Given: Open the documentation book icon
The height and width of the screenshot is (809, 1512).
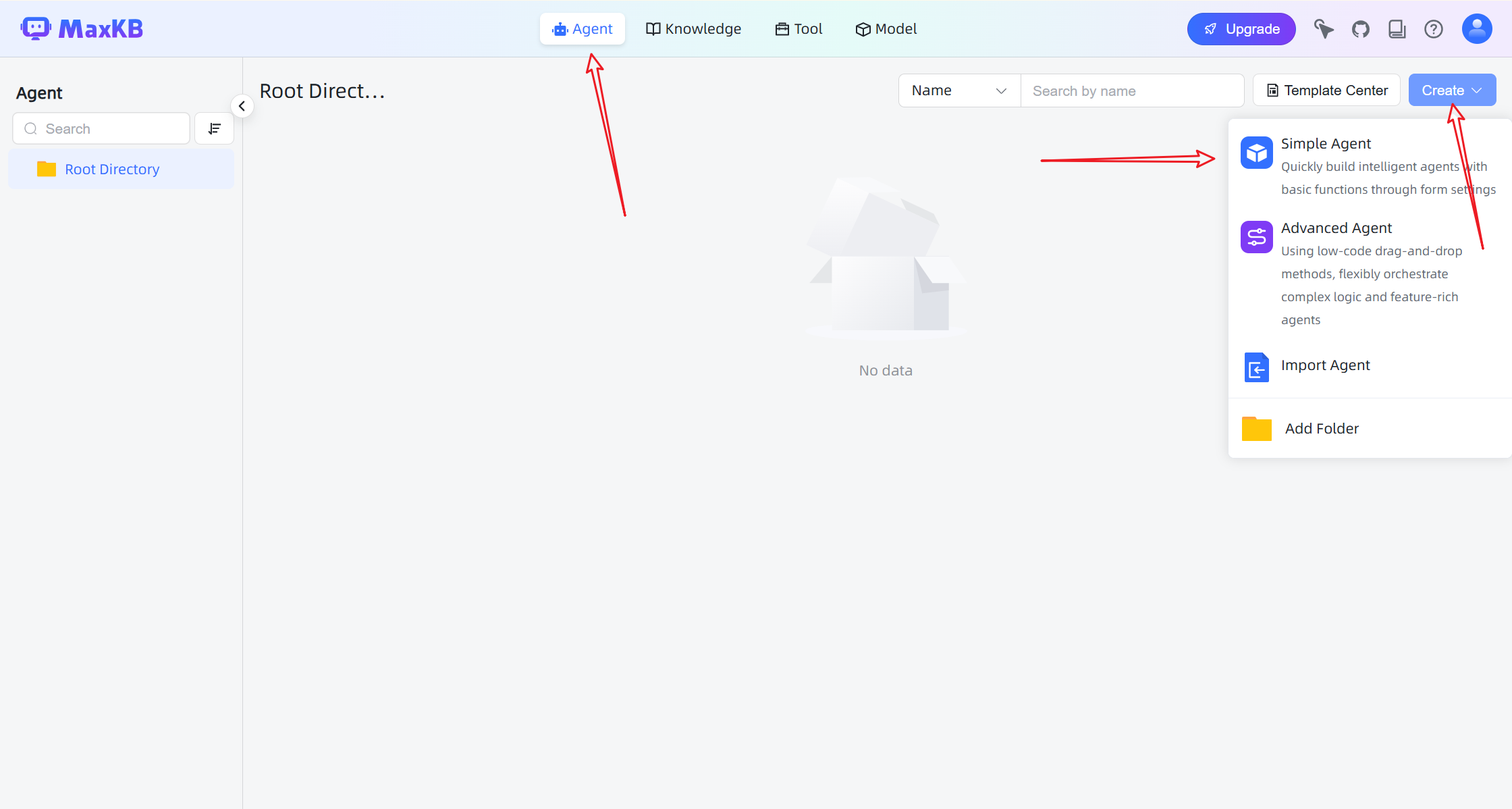Looking at the screenshot, I should coord(1397,29).
